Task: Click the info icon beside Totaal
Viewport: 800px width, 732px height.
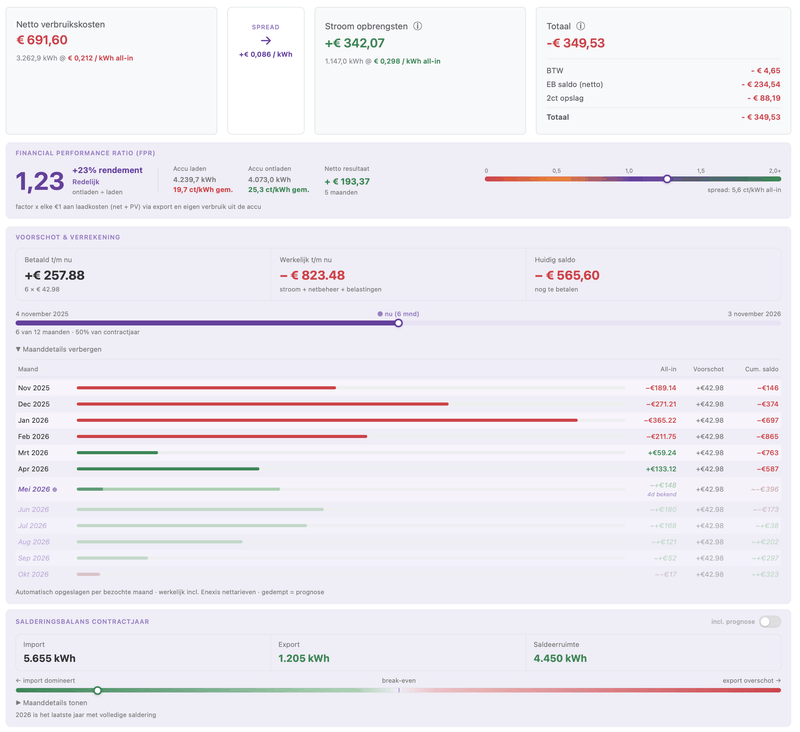Action: 581,26
